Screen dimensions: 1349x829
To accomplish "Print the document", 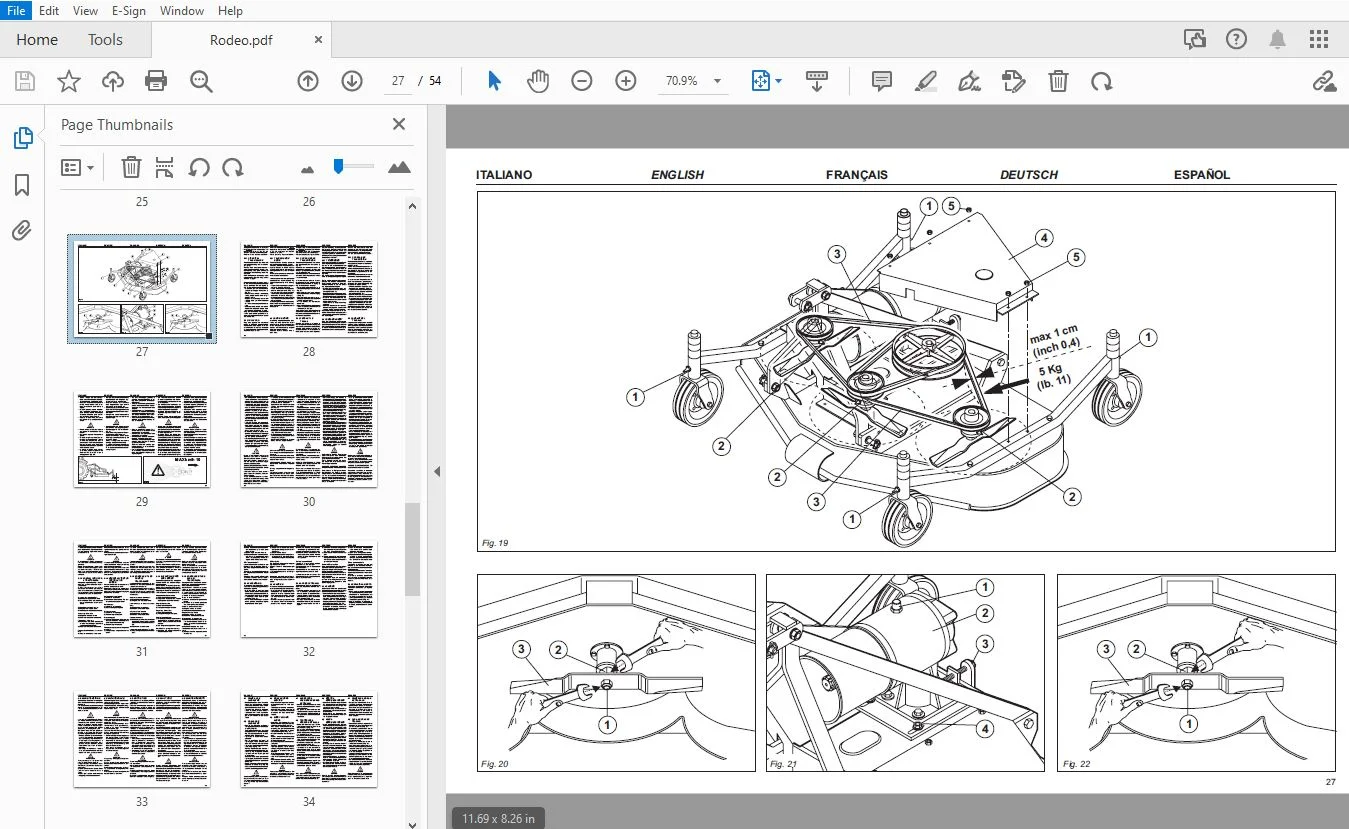I will 156,81.
